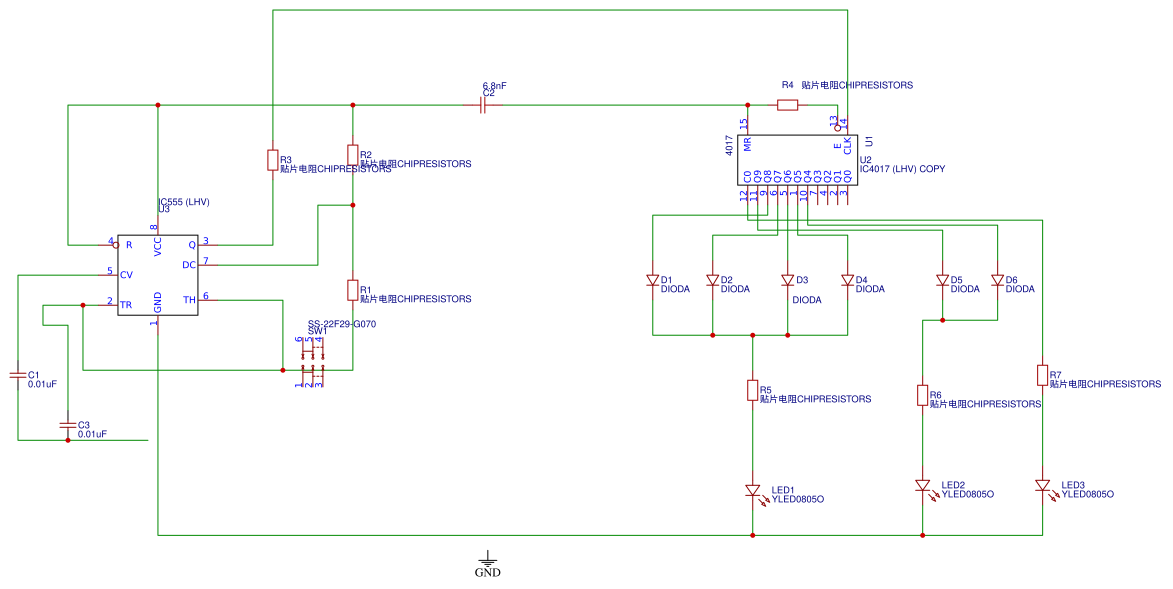
Task: Select the 555 timer IC body
Action: (x=158, y=275)
